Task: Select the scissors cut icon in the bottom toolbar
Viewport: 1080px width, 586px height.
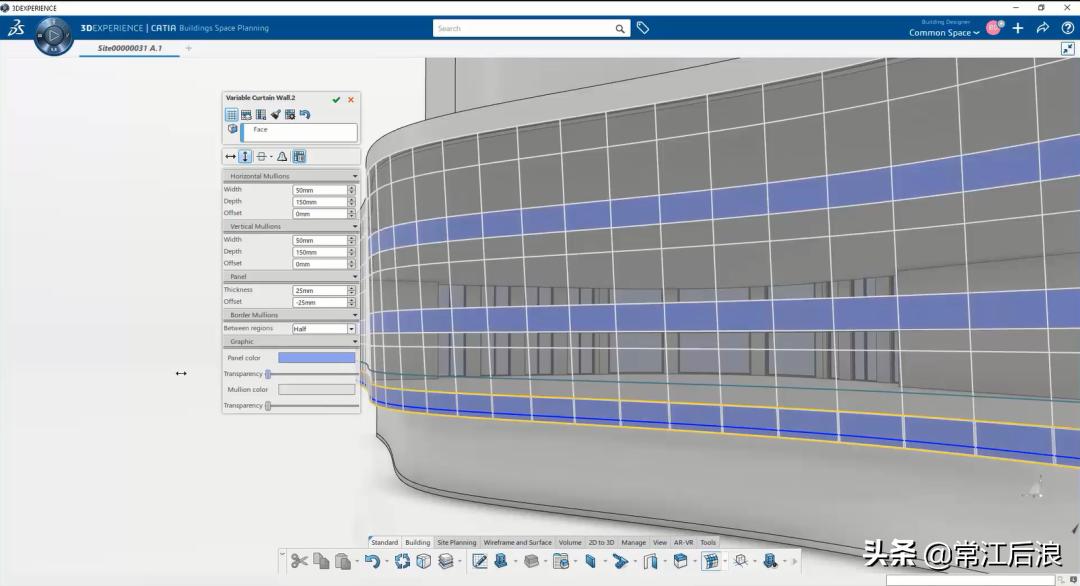Action: 301,560
